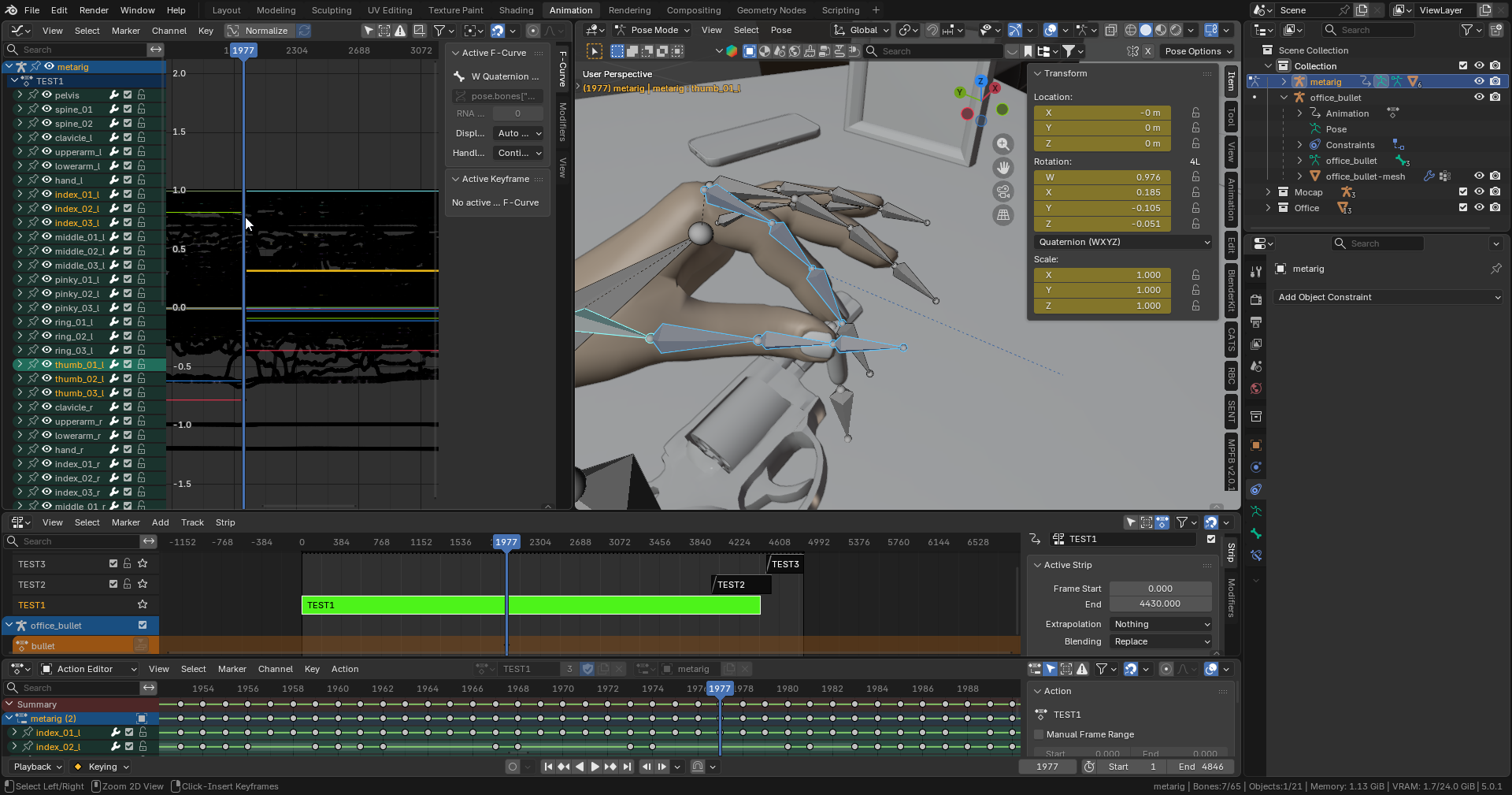Toggle camera view gizmo in viewport
Image resolution: width=1512 pixels, height=795 pixels.
pos(1003,191)
